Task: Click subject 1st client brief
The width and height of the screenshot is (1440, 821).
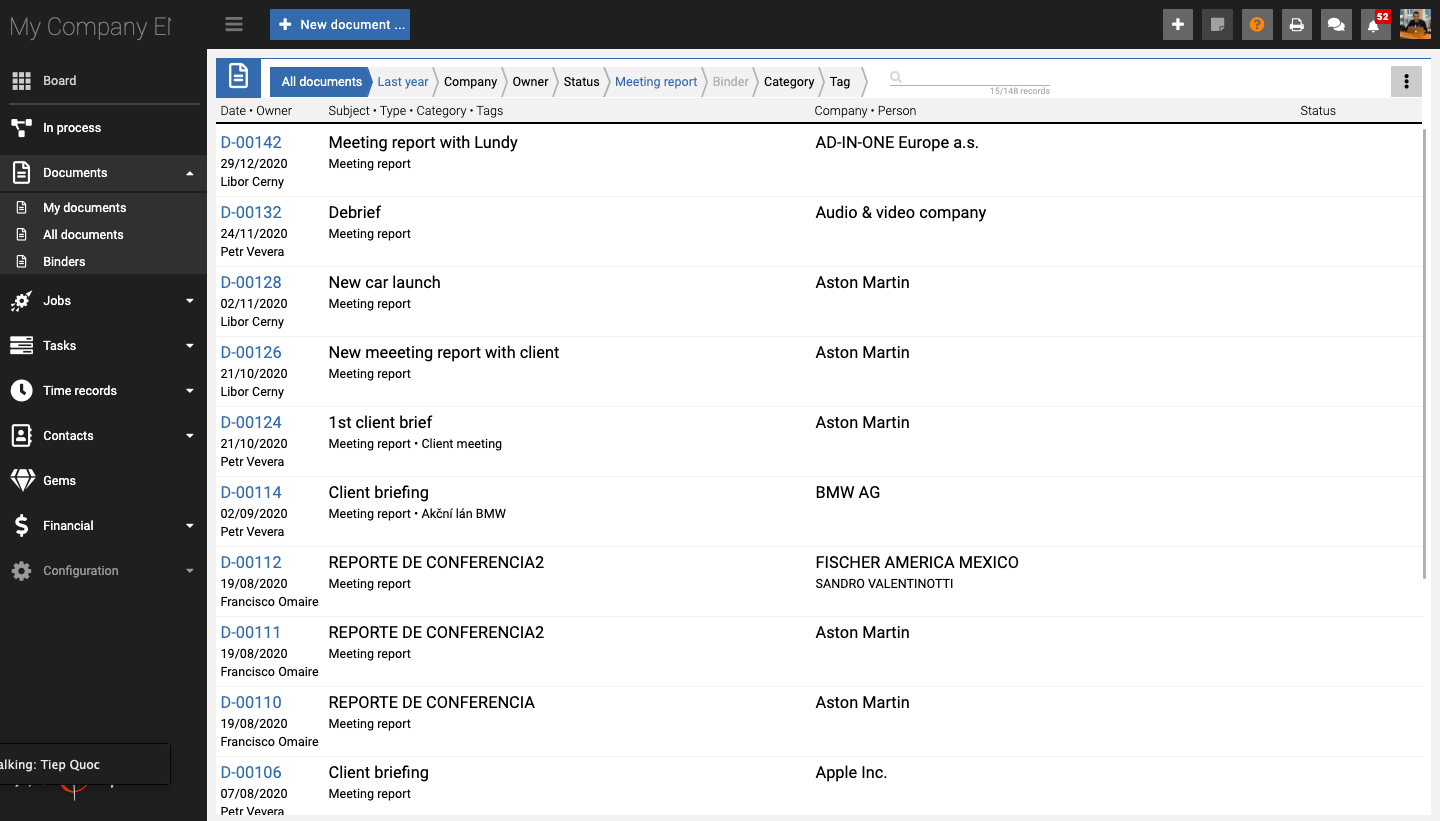Action: tap(380, 423)
